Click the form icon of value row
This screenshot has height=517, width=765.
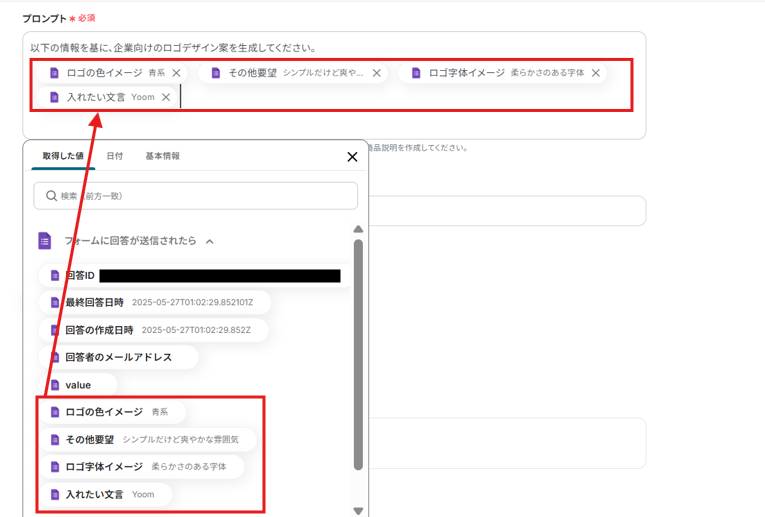coord(55,385)
